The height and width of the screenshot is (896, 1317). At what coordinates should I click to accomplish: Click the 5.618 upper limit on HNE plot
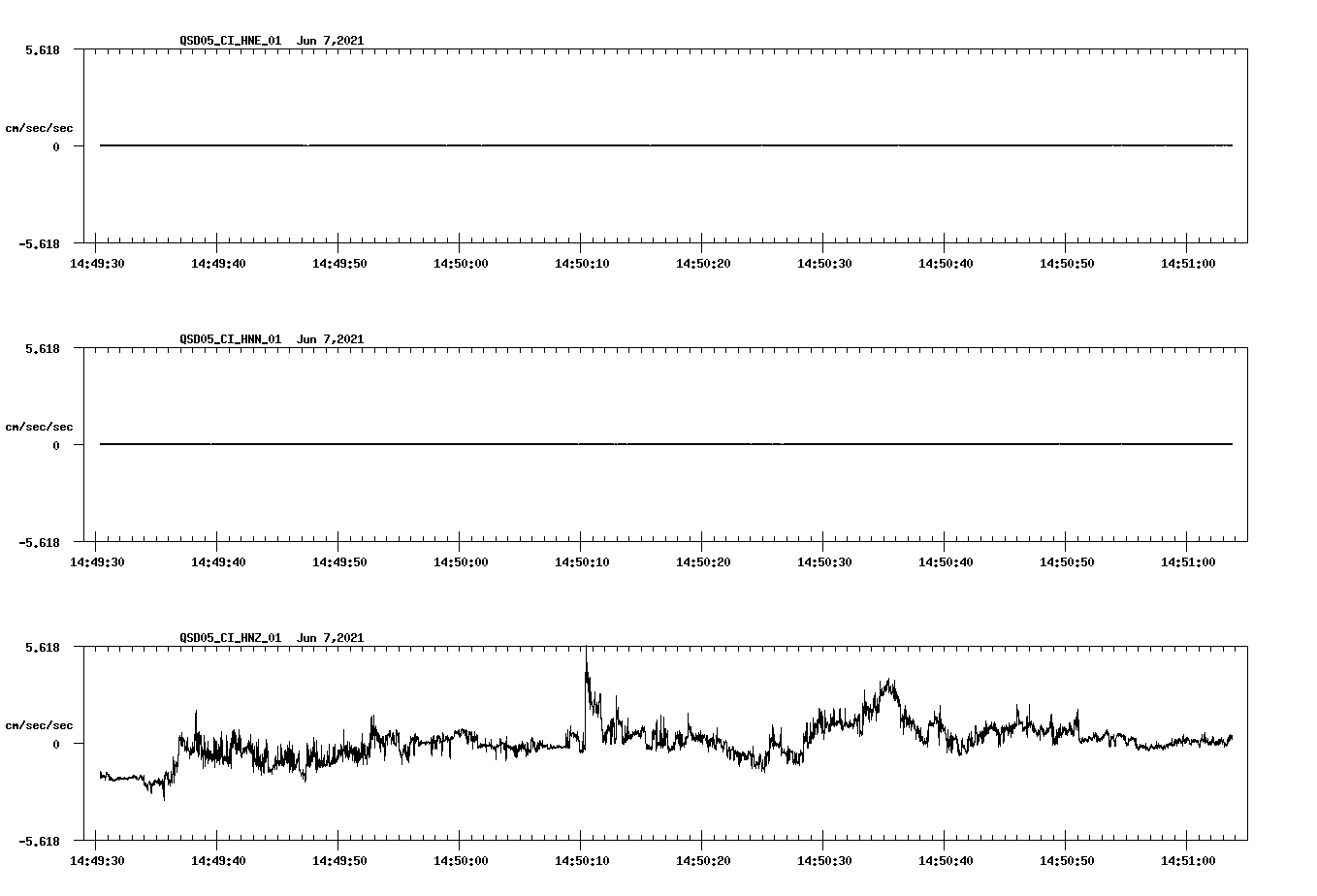pyautogui.click(x=44, y=49)
